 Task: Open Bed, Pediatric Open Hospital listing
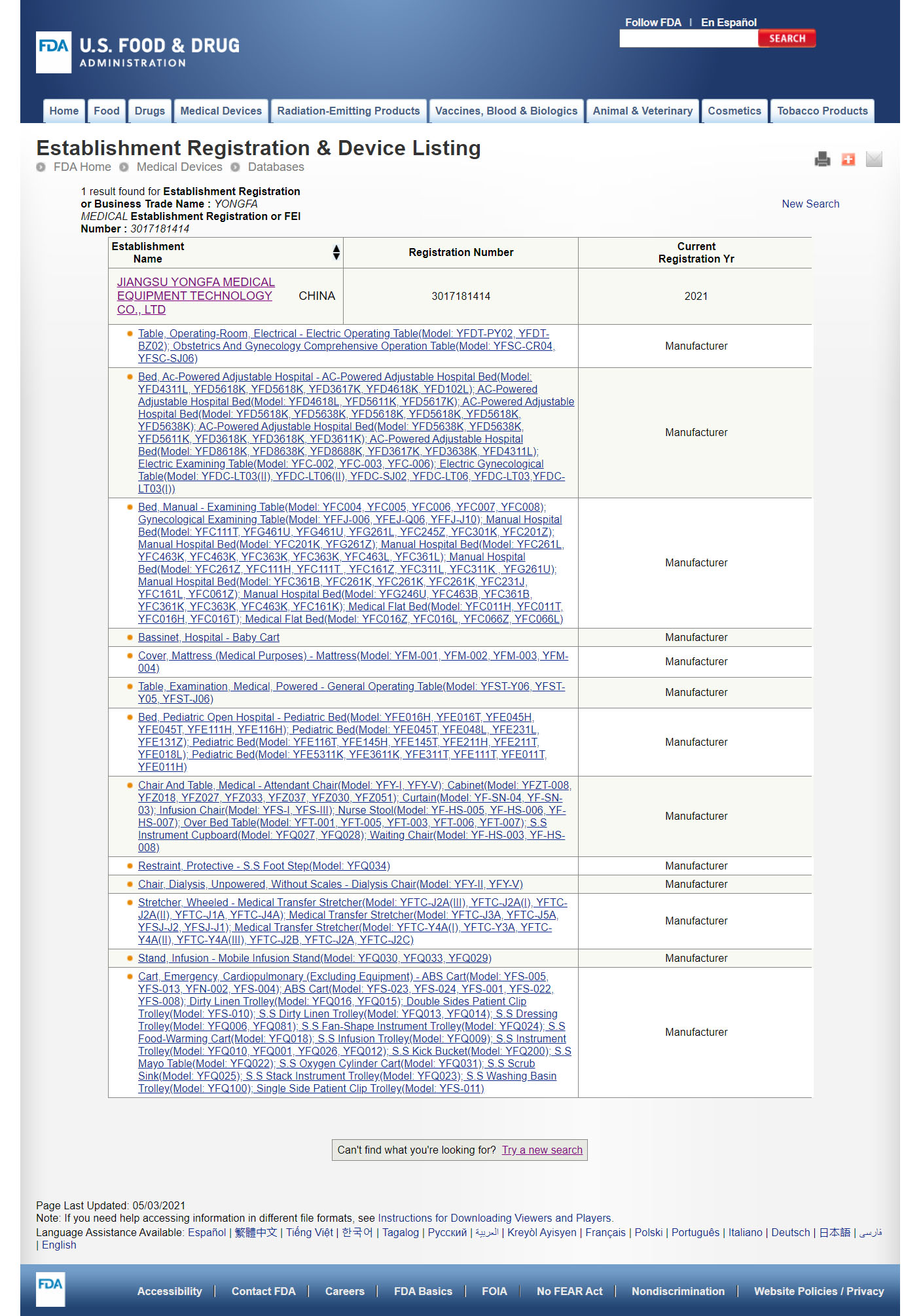[x=342, y=742]
